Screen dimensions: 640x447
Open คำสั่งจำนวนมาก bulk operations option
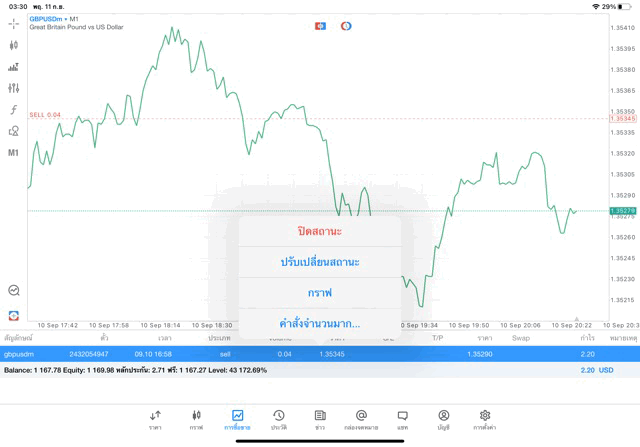point(320,324)
